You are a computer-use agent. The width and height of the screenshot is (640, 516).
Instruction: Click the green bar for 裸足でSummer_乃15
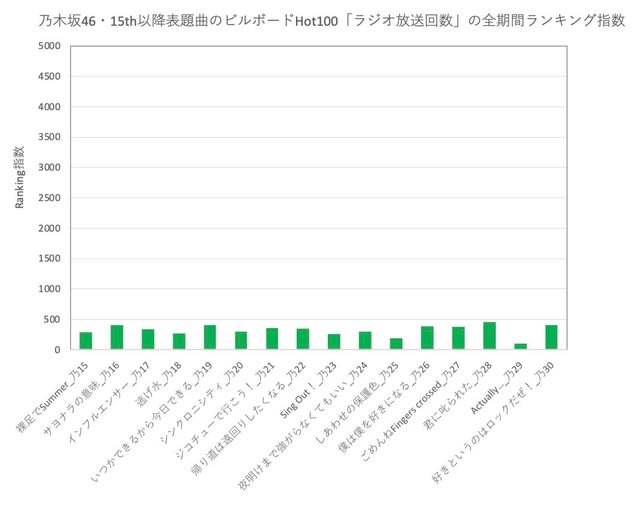pos(86,341)
